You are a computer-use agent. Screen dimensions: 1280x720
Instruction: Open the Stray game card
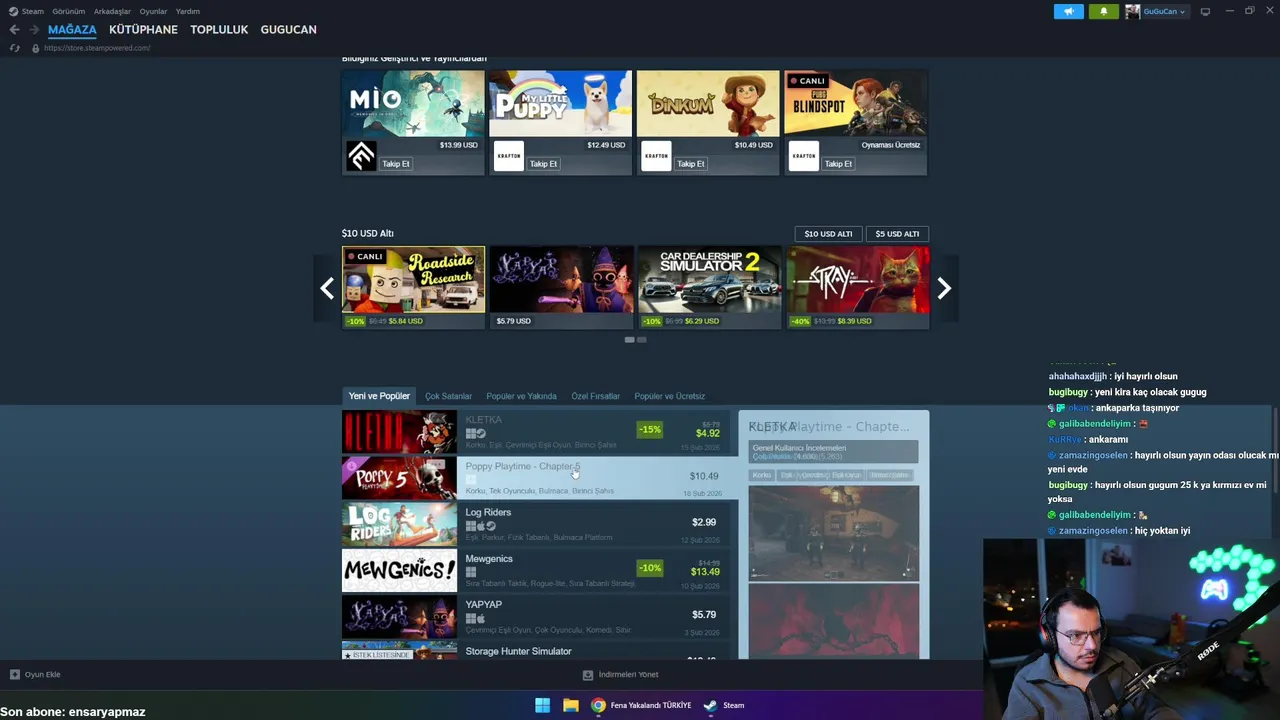[857, 287]
